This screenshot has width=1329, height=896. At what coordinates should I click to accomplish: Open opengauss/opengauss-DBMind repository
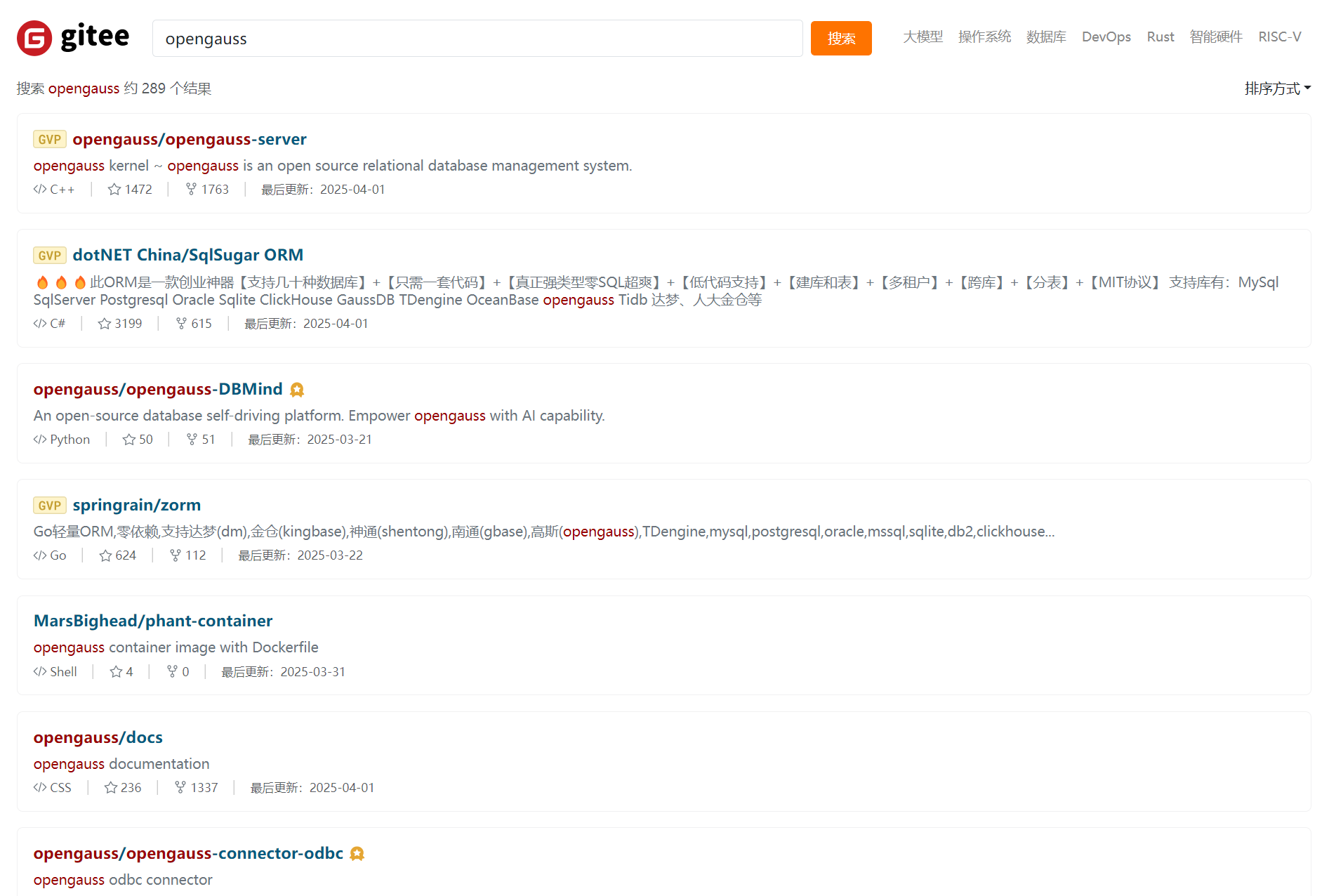(x=158, y=389)
